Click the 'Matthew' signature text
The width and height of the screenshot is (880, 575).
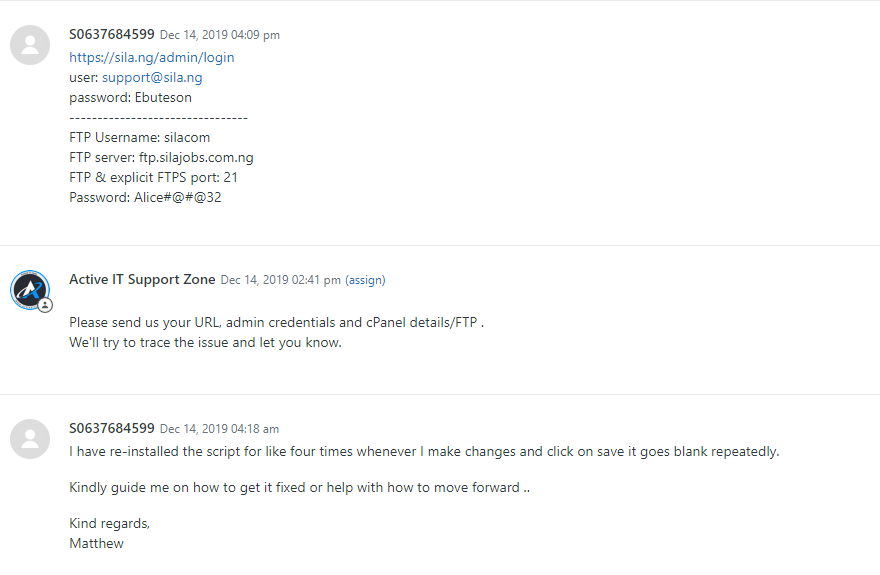tap(96, 543)
